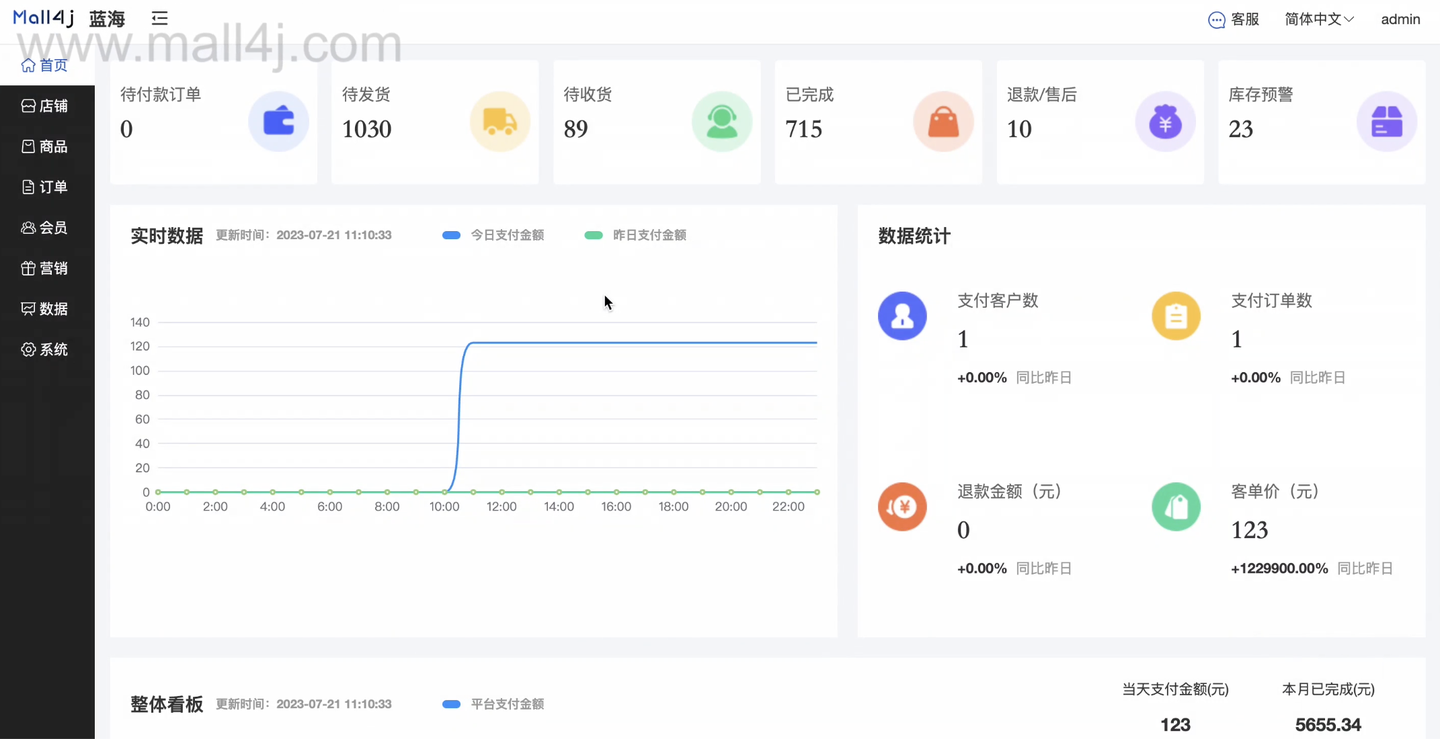This screenshot has height=739, width=1440.
Task: Open the admin account dropdown
Action: pos(1400,19)
